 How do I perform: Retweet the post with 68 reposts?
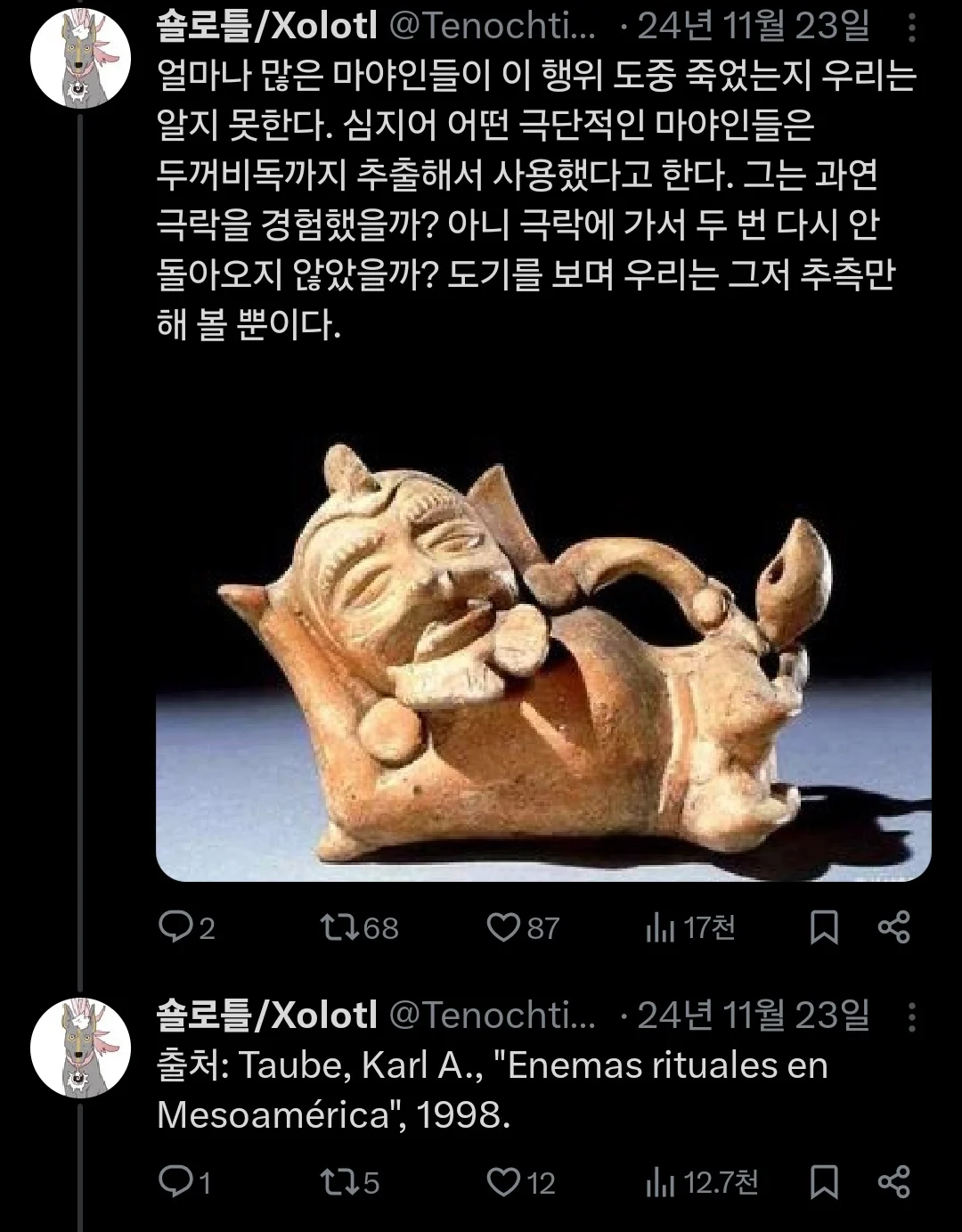point(359,928)
